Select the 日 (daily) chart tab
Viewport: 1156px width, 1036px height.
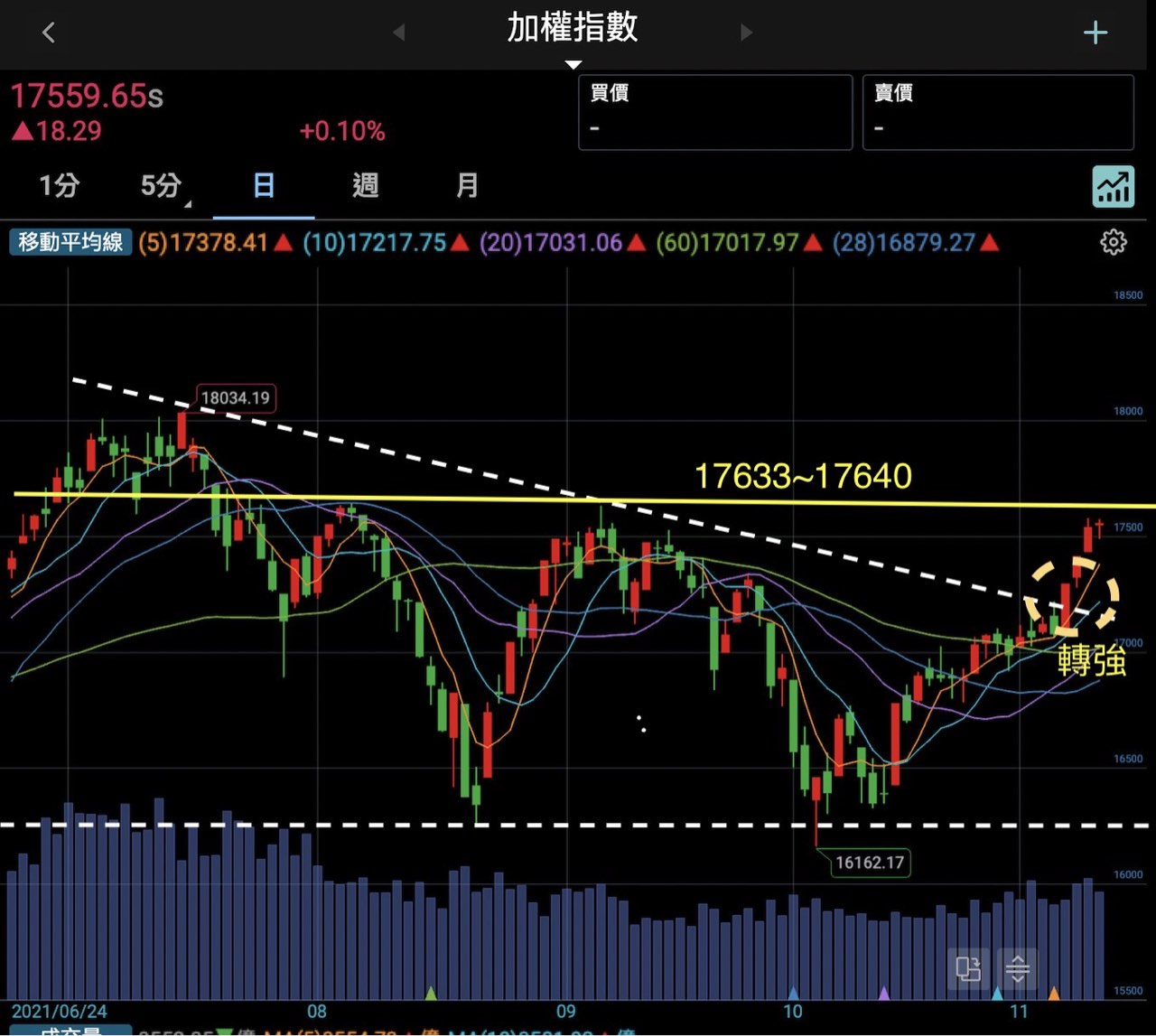pyautogui.click(x=264, y=186)
